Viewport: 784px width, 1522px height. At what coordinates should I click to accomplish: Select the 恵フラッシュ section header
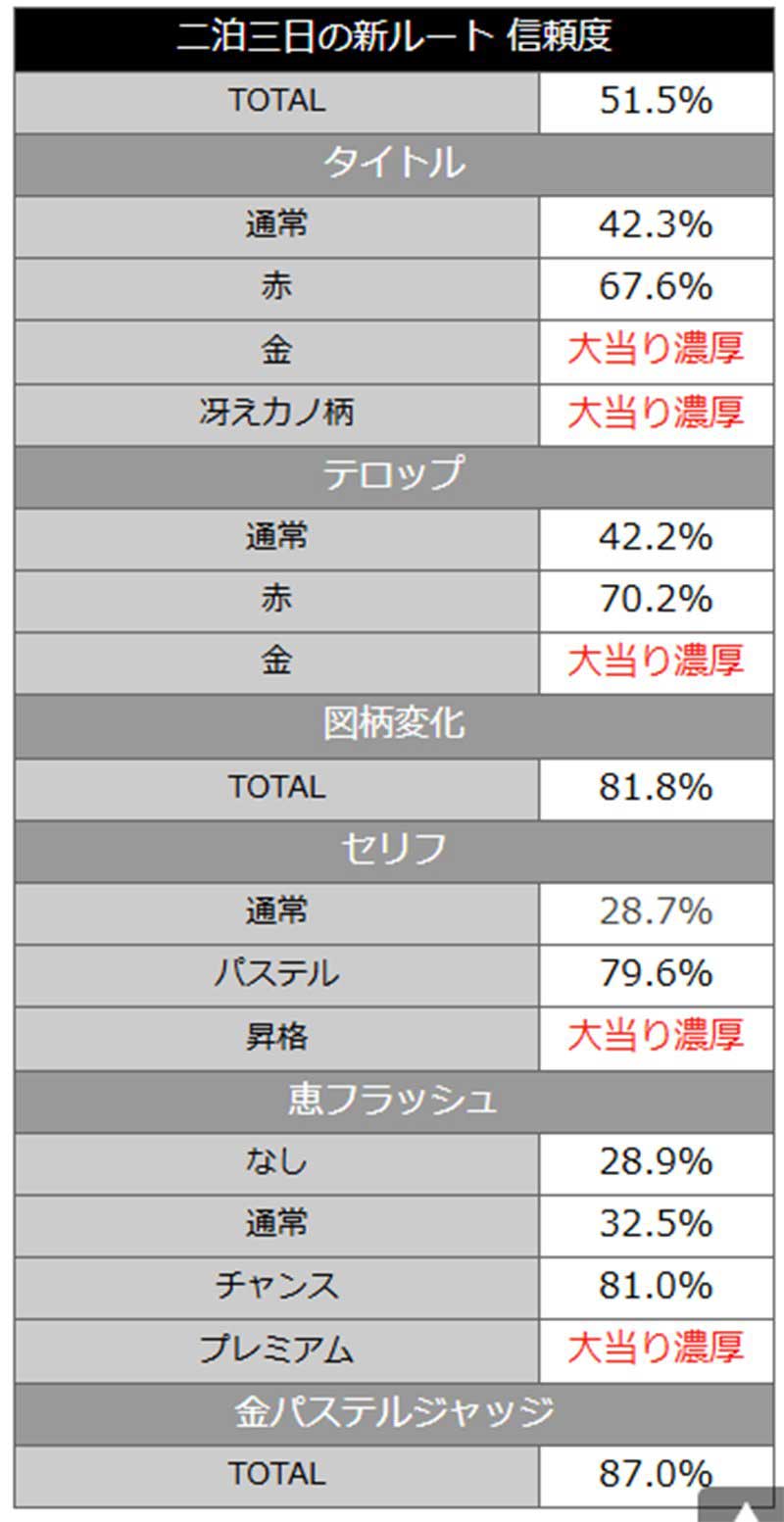click(393, 1100)
